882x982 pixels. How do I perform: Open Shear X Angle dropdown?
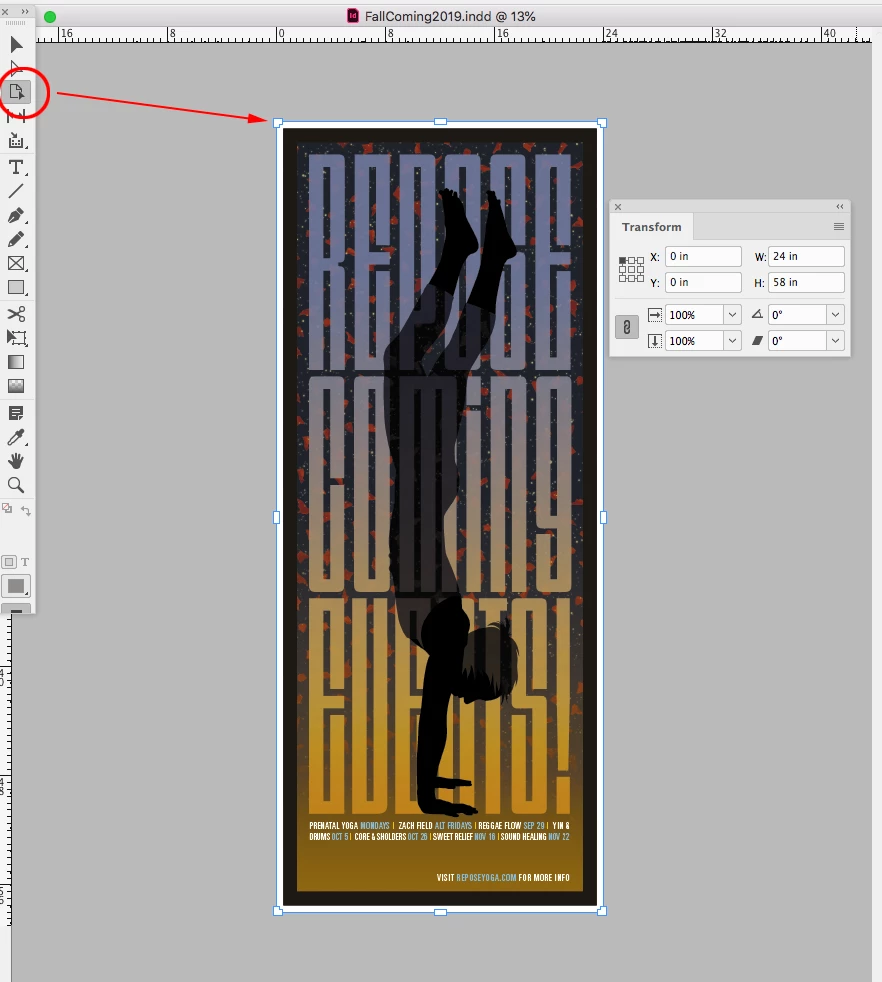(836, 341)
